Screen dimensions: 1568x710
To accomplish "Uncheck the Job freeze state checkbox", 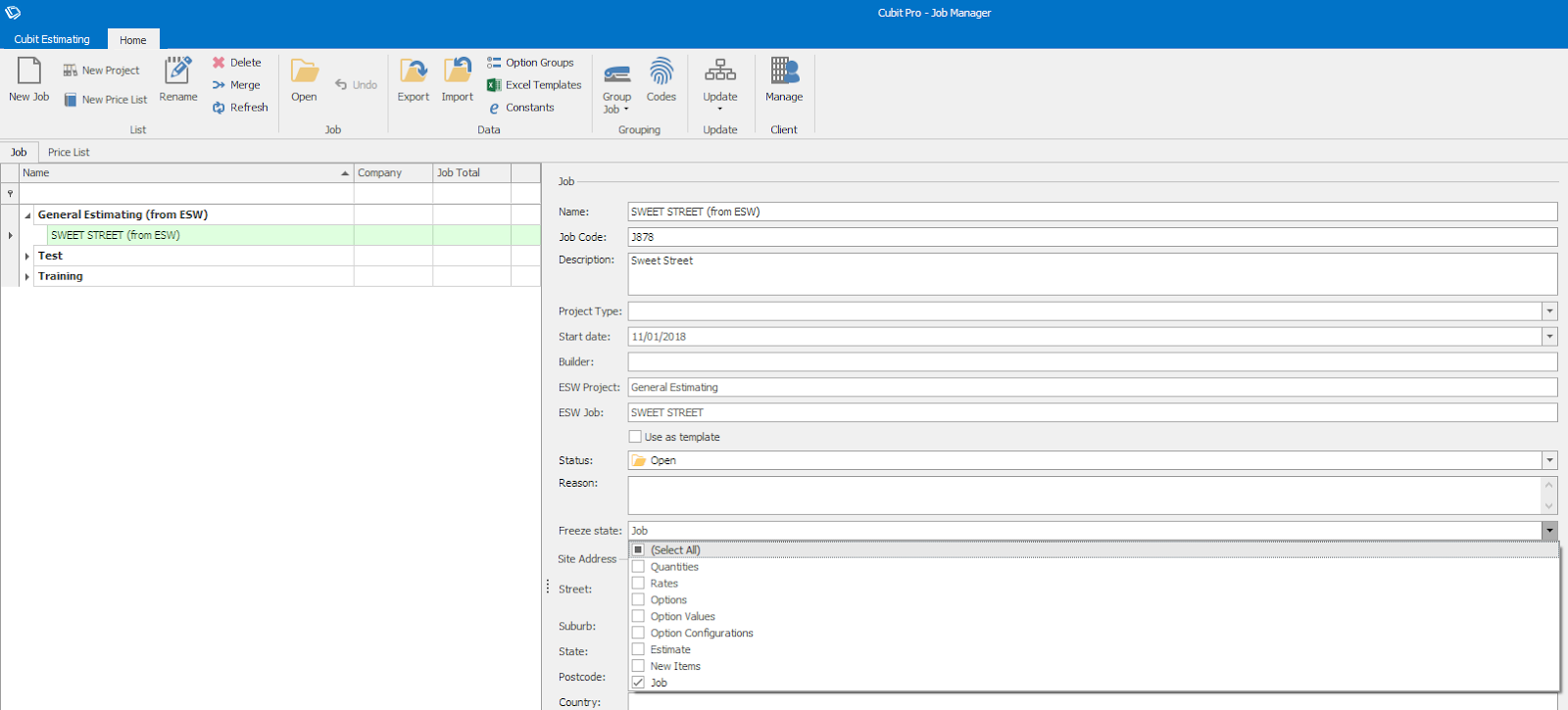I will (638, 683).
